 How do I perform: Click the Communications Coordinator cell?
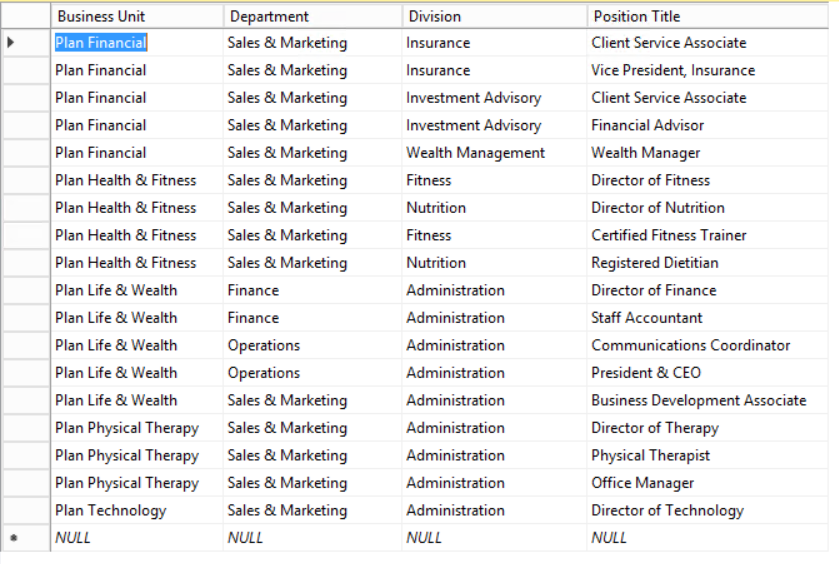coord(690,346)
